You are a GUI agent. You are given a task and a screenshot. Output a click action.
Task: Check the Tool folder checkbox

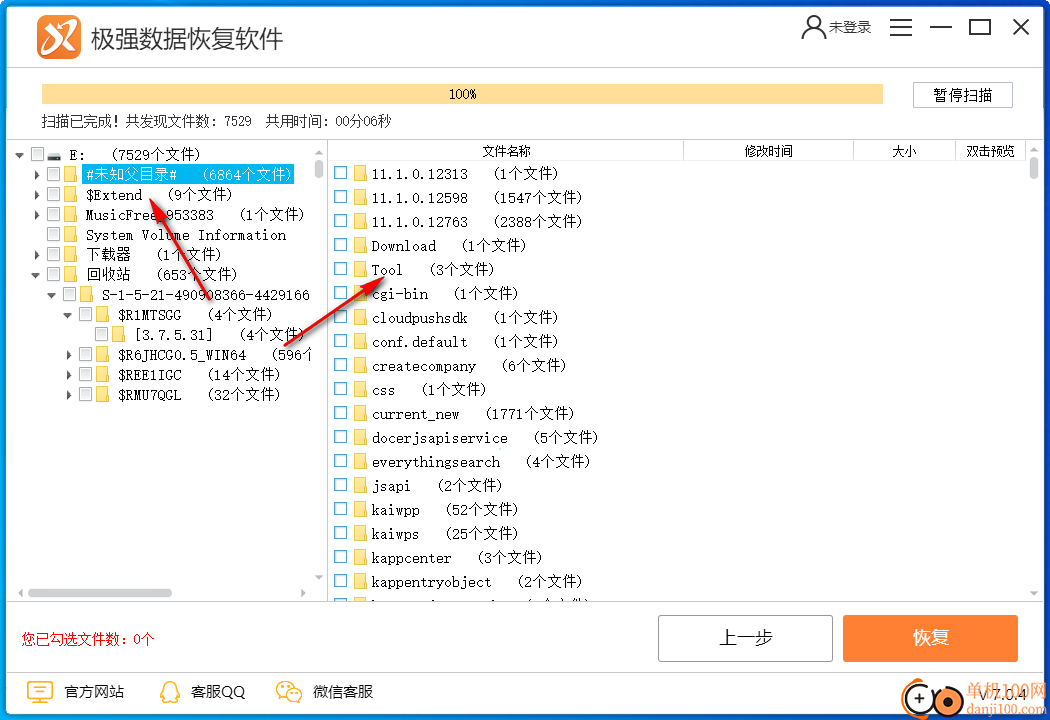tap(341, 269)
